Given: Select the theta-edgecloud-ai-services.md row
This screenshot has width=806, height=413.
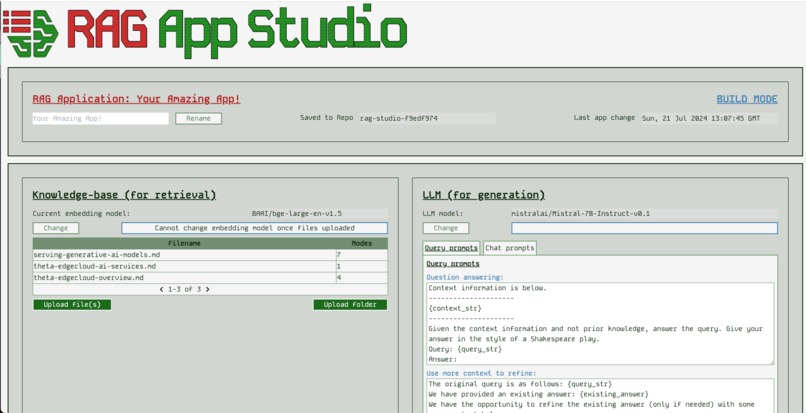Looking at the screenshot, I should point(210,266).
